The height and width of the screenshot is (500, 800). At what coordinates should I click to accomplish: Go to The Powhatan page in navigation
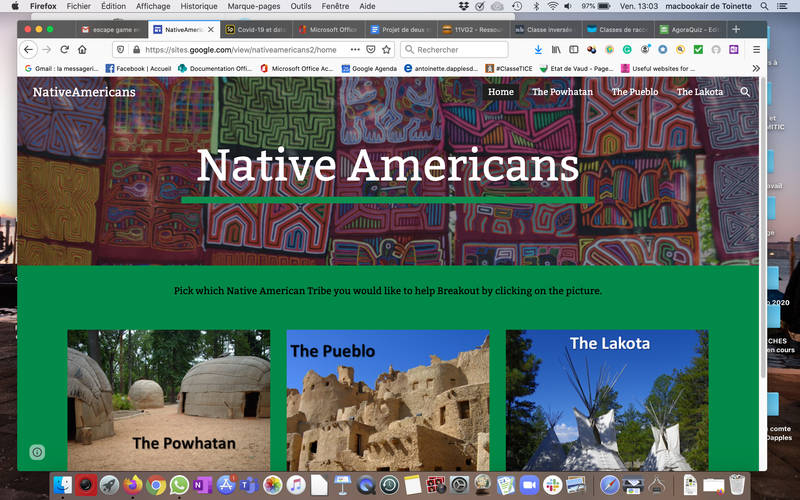point(562,92)
